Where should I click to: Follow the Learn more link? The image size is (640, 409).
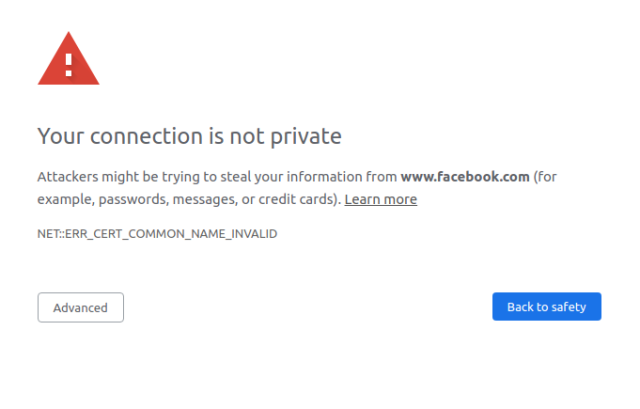click(x=380, y=199)
